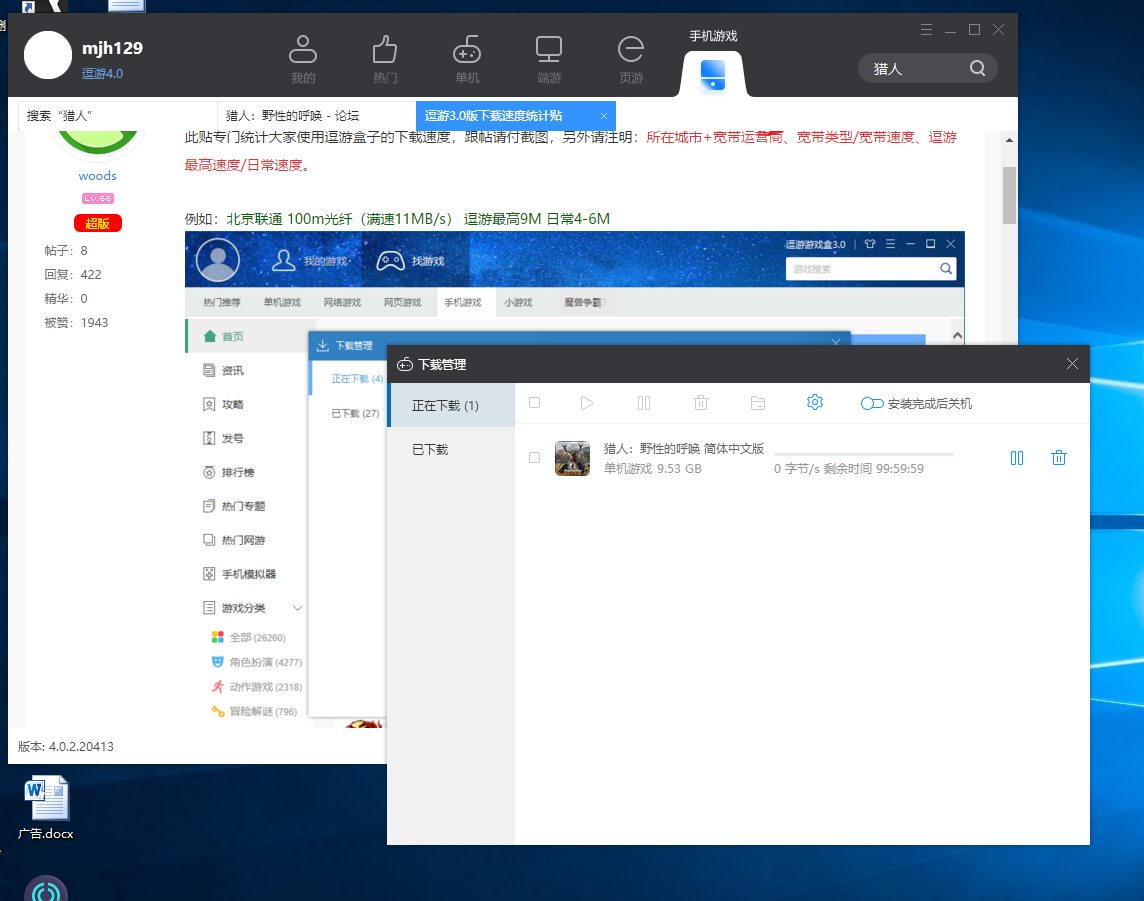Pause the 猎人：野性的呼唤 download
The width and height of the screenshot is (1144, 901).
coord(1017,458)
